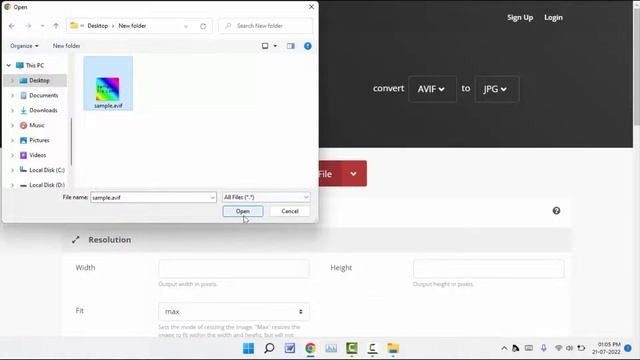Click New folder in address breadcrumb
The height and width of the screenshot is (360, 640).
pyautogui.click(x=132, y=26)
